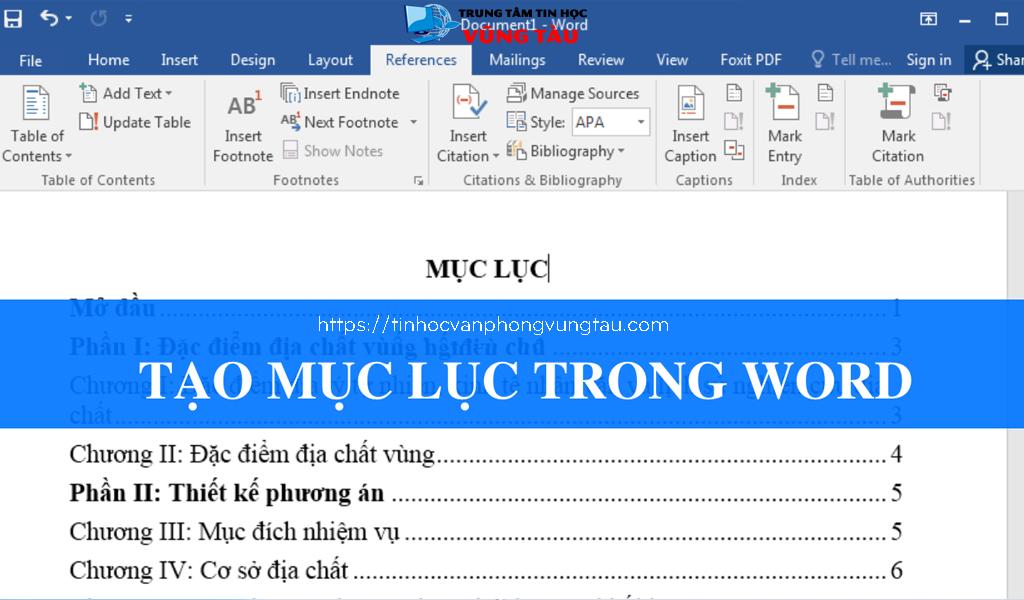Go to the Design tab
Image resolution: width=1024 pixels, height=600 pixels.
pos(253,60)
